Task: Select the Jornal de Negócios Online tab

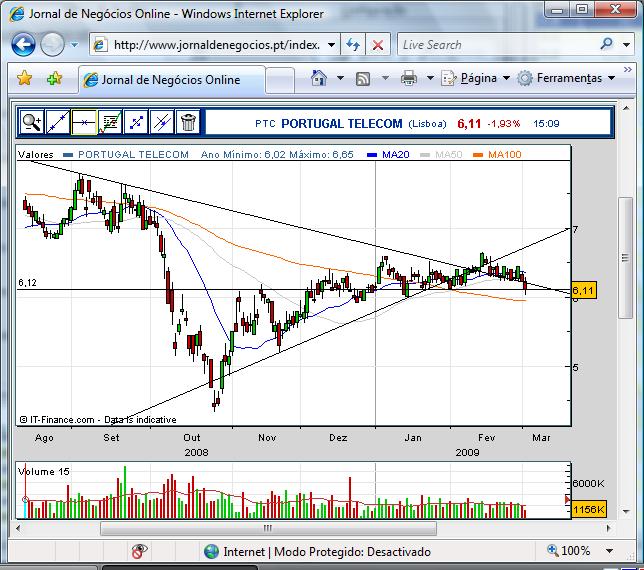Action: [171, 80]
